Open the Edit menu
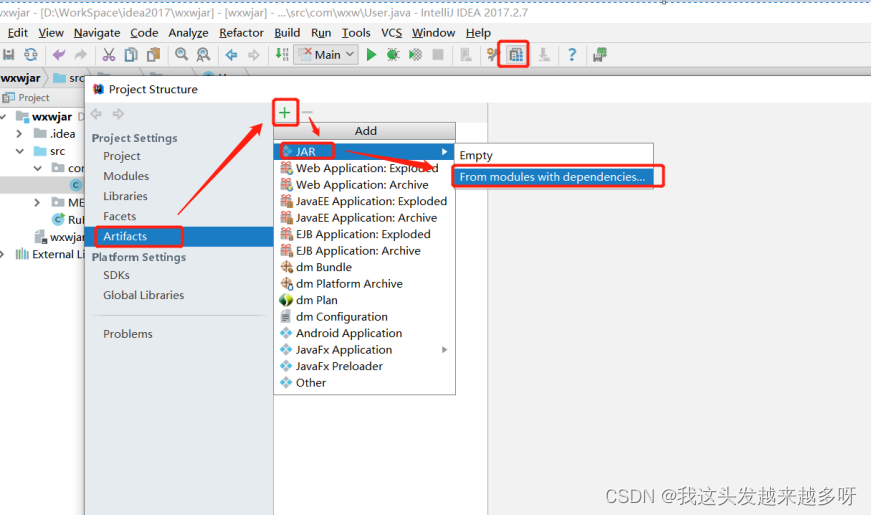The image size is (872, 515). (x=18, y=33)
